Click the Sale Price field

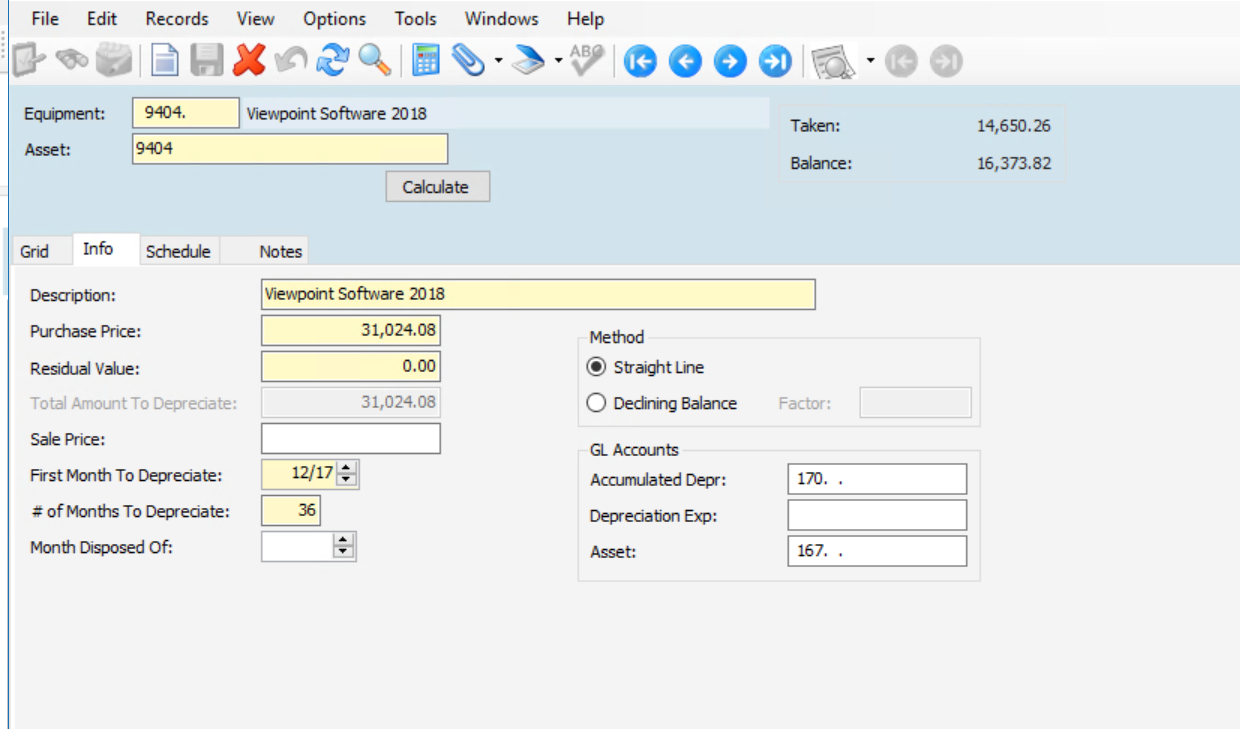[x=351, y=438]
